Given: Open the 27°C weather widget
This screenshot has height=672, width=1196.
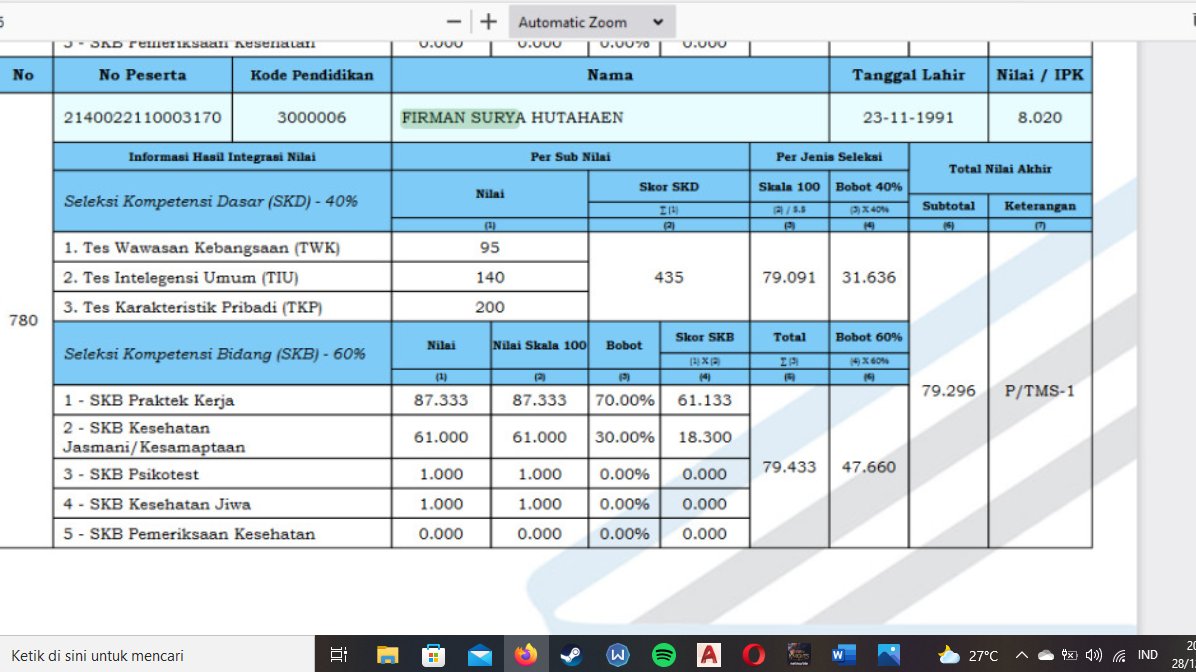Looking at the screenshot, I should (967, 655).
